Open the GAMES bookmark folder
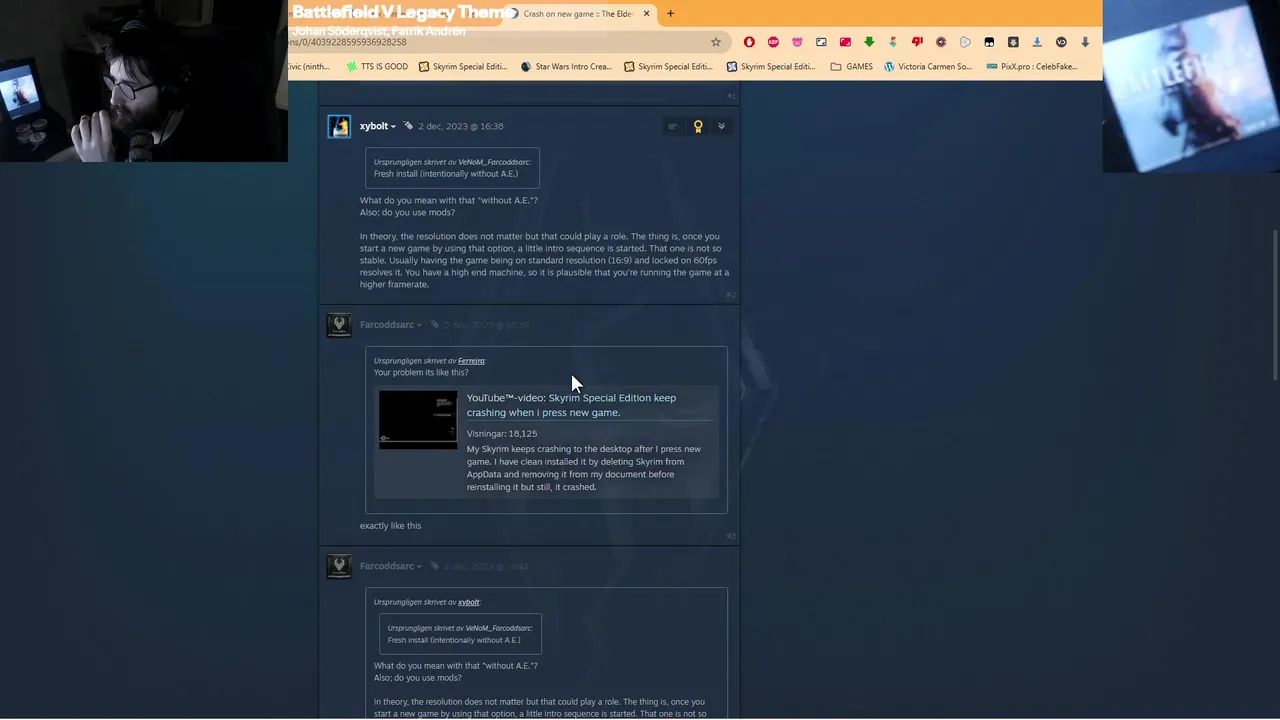Viewport: 1280px width, 720px height. tap(852, 67)
